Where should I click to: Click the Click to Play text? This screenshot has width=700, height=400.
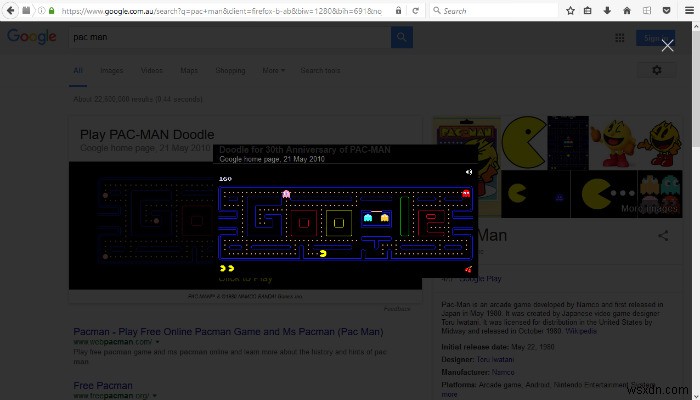click(x=245, y=279)
